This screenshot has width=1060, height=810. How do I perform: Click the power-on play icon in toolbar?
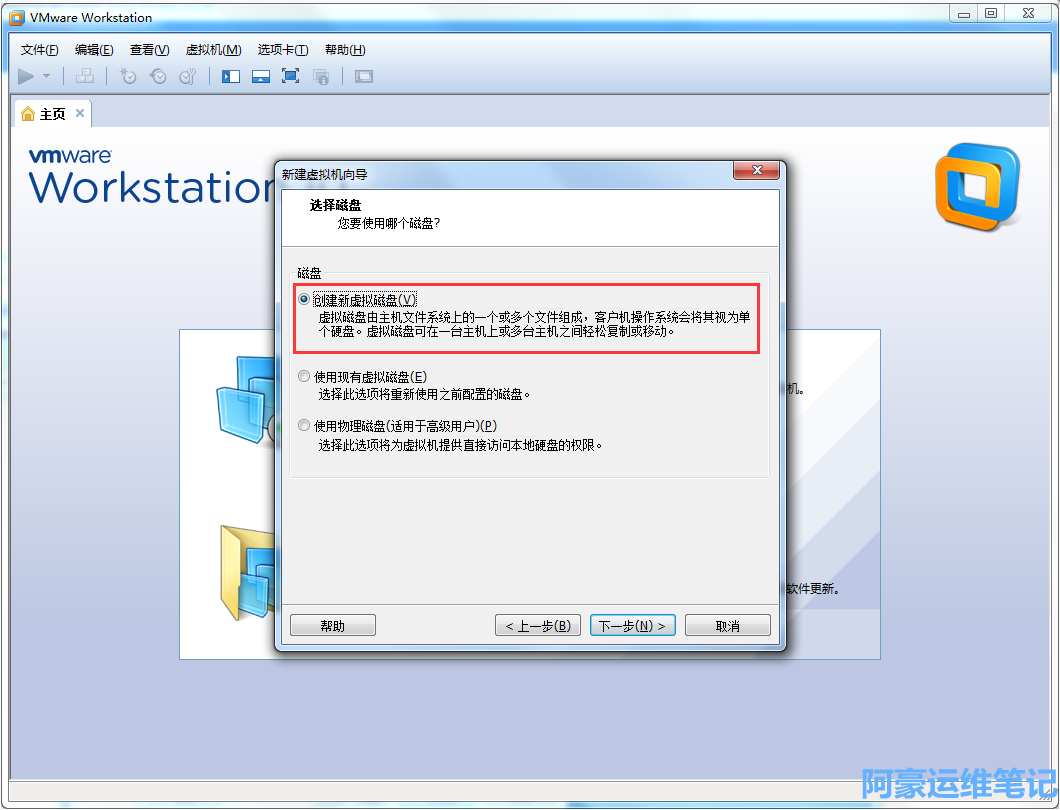pos(26,76)
